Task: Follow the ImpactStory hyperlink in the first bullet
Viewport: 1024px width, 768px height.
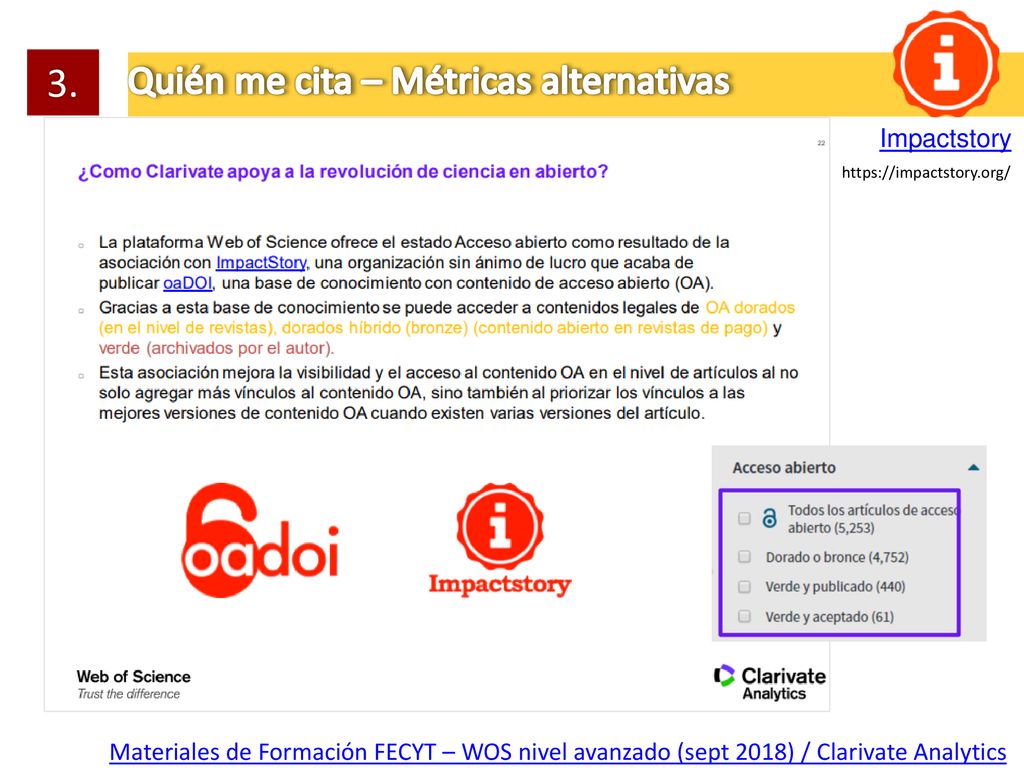Action: [261, 263]
